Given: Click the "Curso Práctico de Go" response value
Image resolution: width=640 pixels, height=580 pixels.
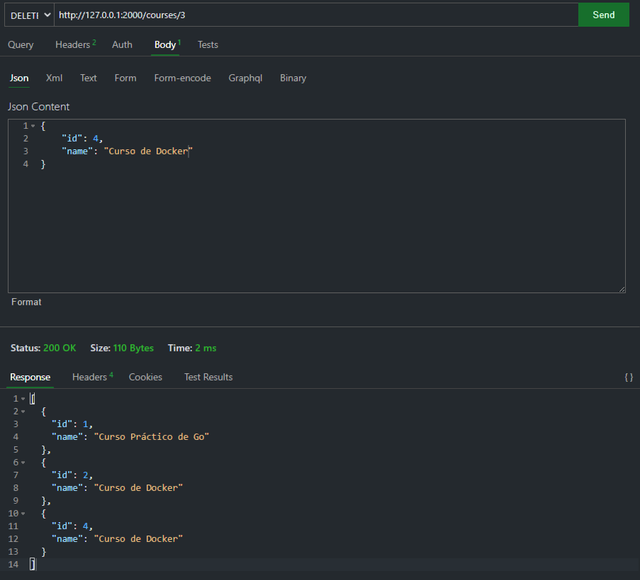Looking at the screenshot, I should (x=151, y=437).
